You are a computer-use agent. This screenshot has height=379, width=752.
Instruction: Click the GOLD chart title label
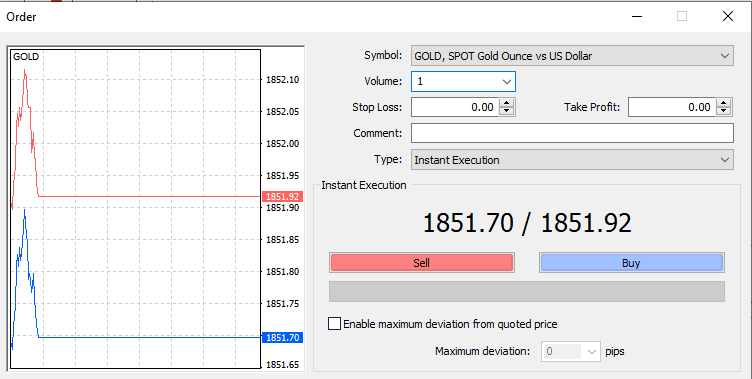[x=26, y=57]
